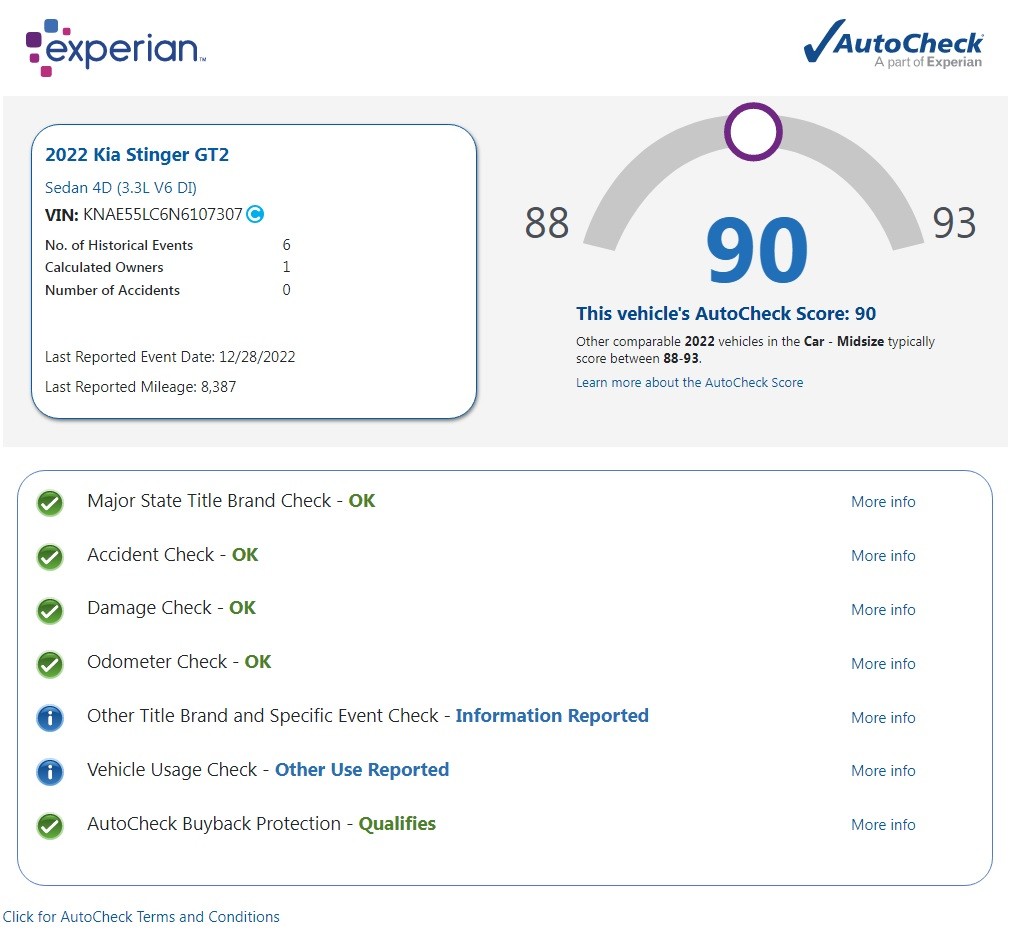This screenshot has height=937, width=1013.
Task: Click the Calculated Owners row
Action: click(168, 267)
